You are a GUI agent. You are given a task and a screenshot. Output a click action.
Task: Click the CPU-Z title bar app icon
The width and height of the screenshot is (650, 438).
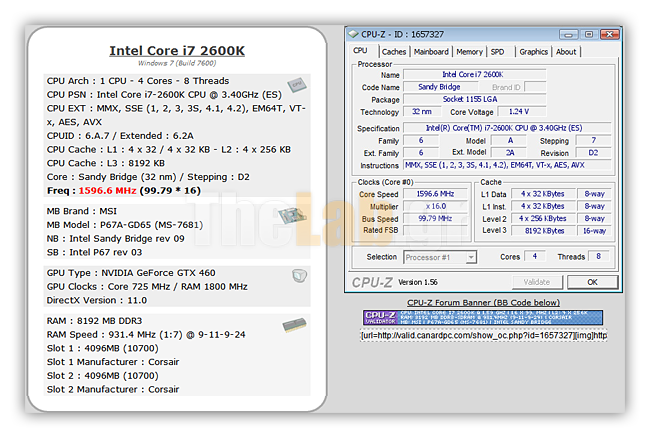click(x=353, y=34)
